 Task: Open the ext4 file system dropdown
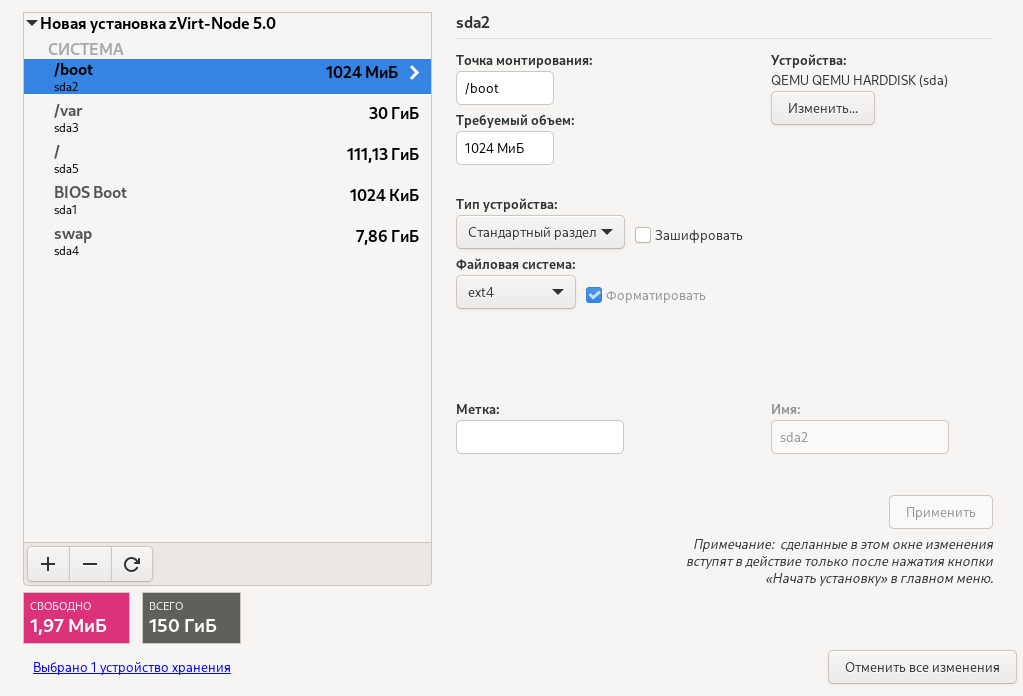pos(515,292)
